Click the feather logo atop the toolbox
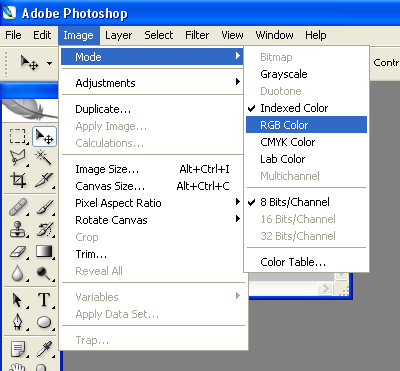Screen dimensions: 400x371 point(30,109)
